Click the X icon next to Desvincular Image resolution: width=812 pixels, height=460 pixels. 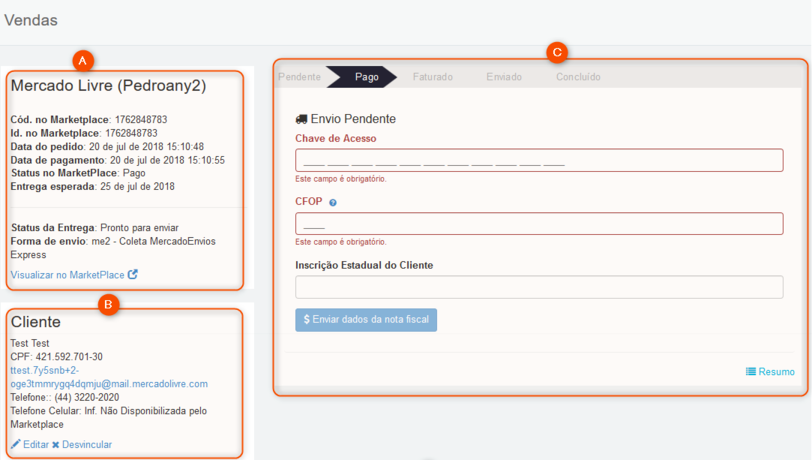click(55, 444)
